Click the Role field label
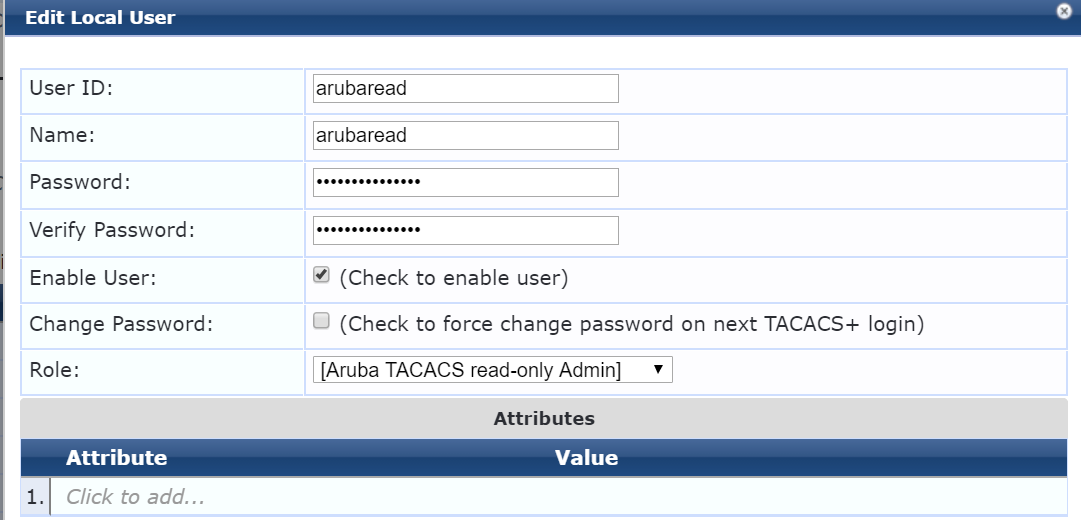Screen dimensions: 1081x520 54,370
